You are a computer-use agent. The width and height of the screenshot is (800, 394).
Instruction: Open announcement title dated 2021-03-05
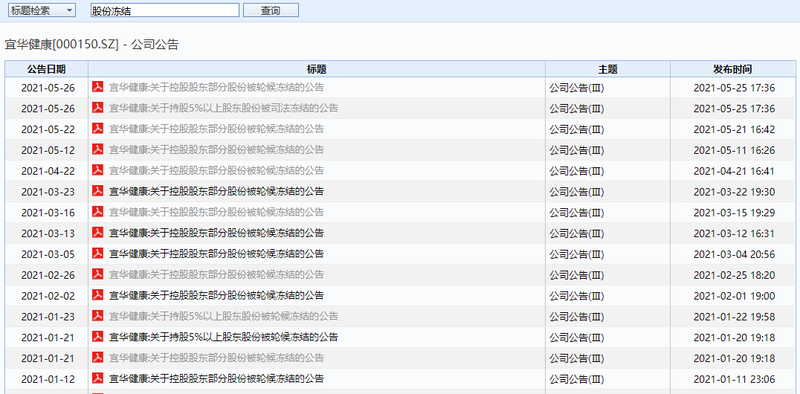click(216, 254)
